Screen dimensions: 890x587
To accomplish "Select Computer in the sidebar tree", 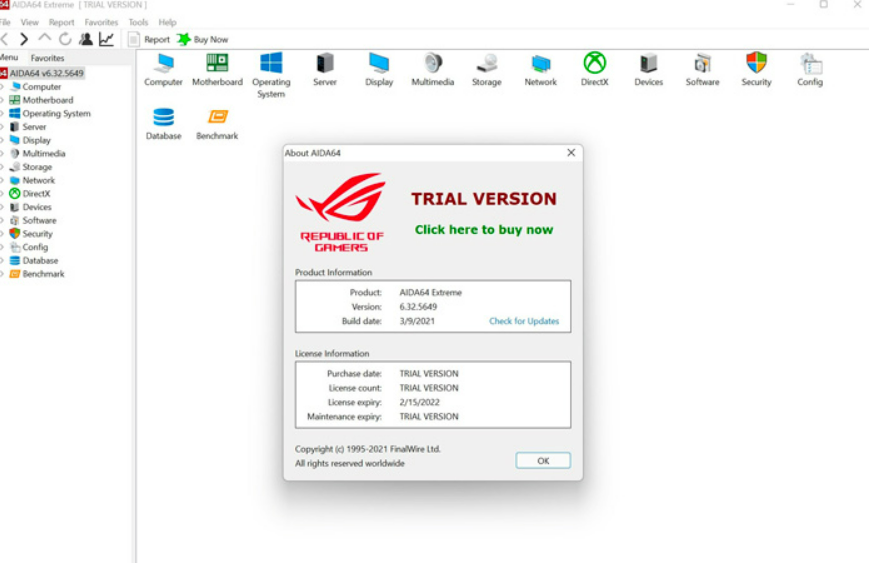I will tap(41, 87).
